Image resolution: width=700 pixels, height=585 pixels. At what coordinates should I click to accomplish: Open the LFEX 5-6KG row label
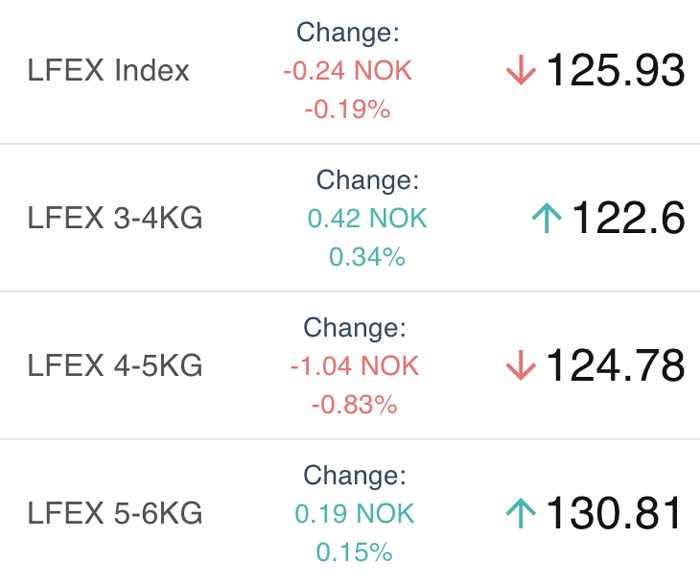pos(115,513)
